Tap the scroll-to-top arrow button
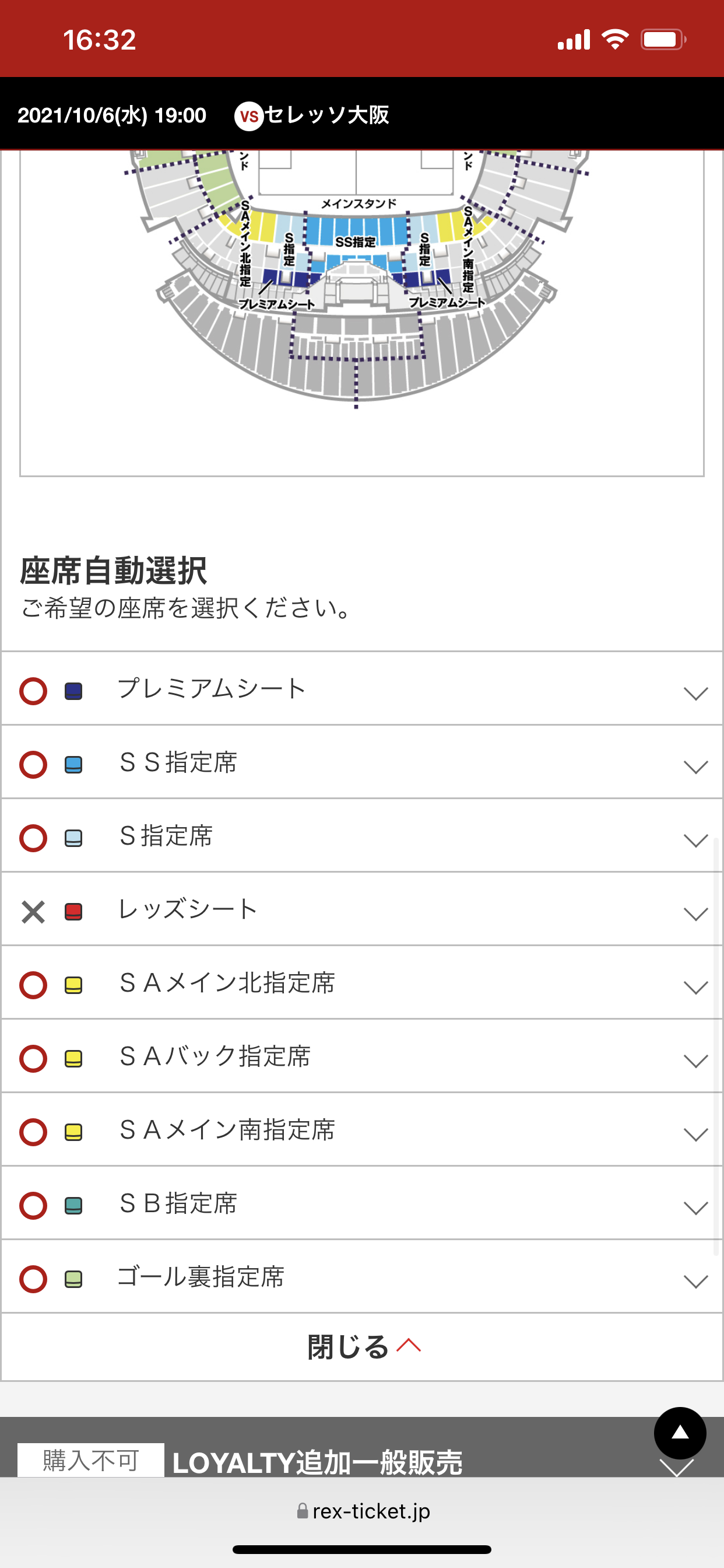 (x=680, y=1433)
